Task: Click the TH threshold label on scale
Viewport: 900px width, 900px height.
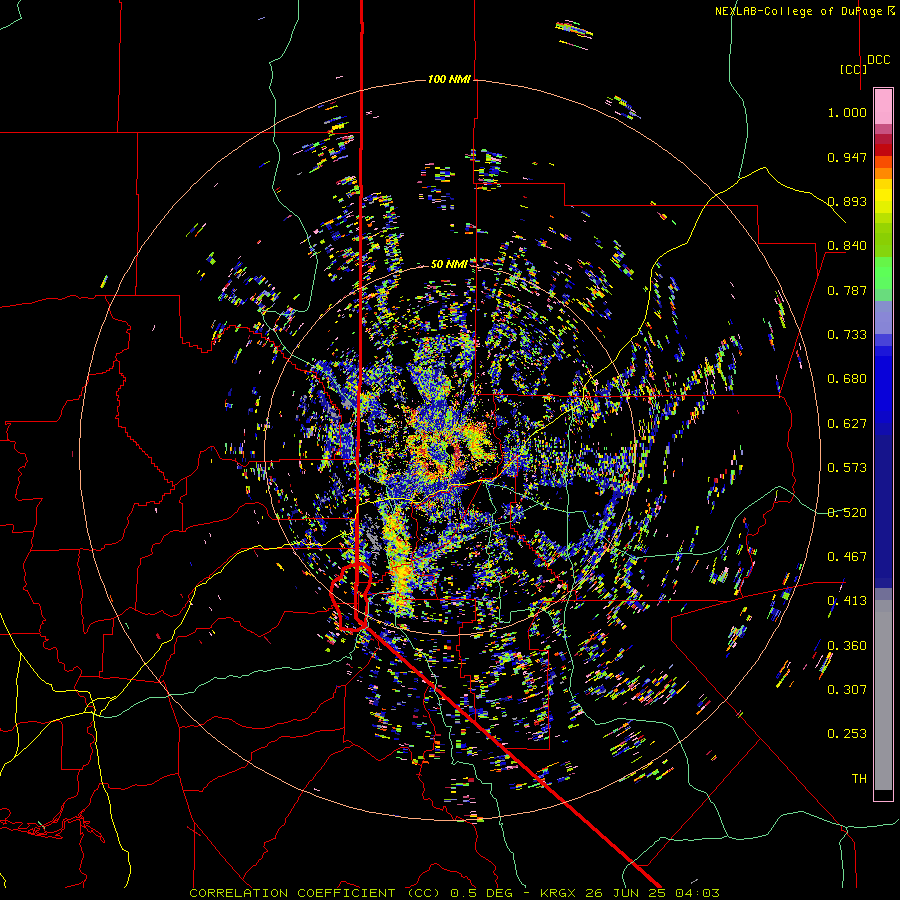Action: [859, 779]
